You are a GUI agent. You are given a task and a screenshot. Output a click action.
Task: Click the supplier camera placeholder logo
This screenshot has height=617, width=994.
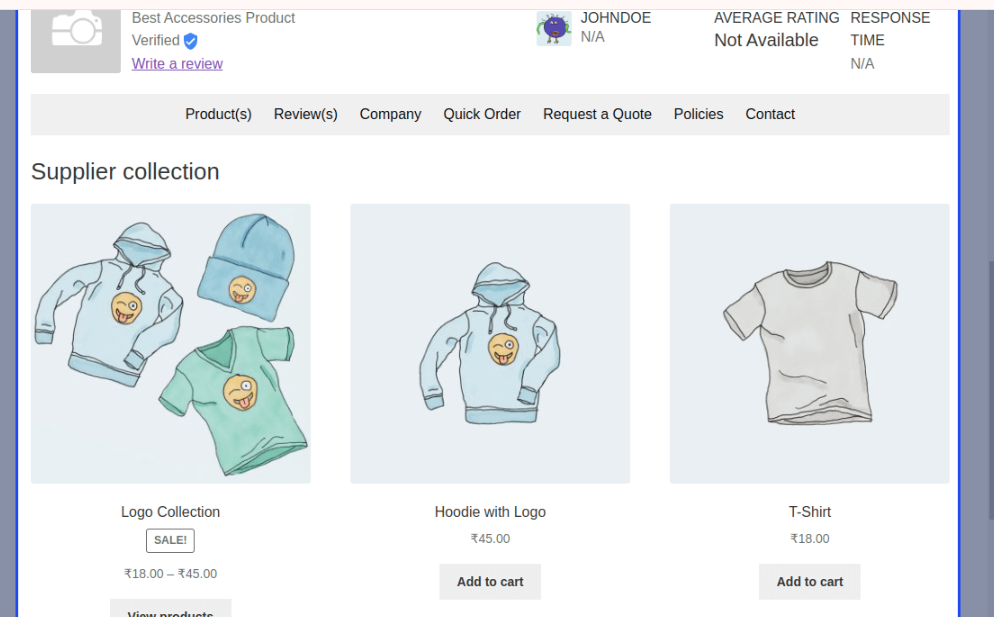tap(75, 41)
